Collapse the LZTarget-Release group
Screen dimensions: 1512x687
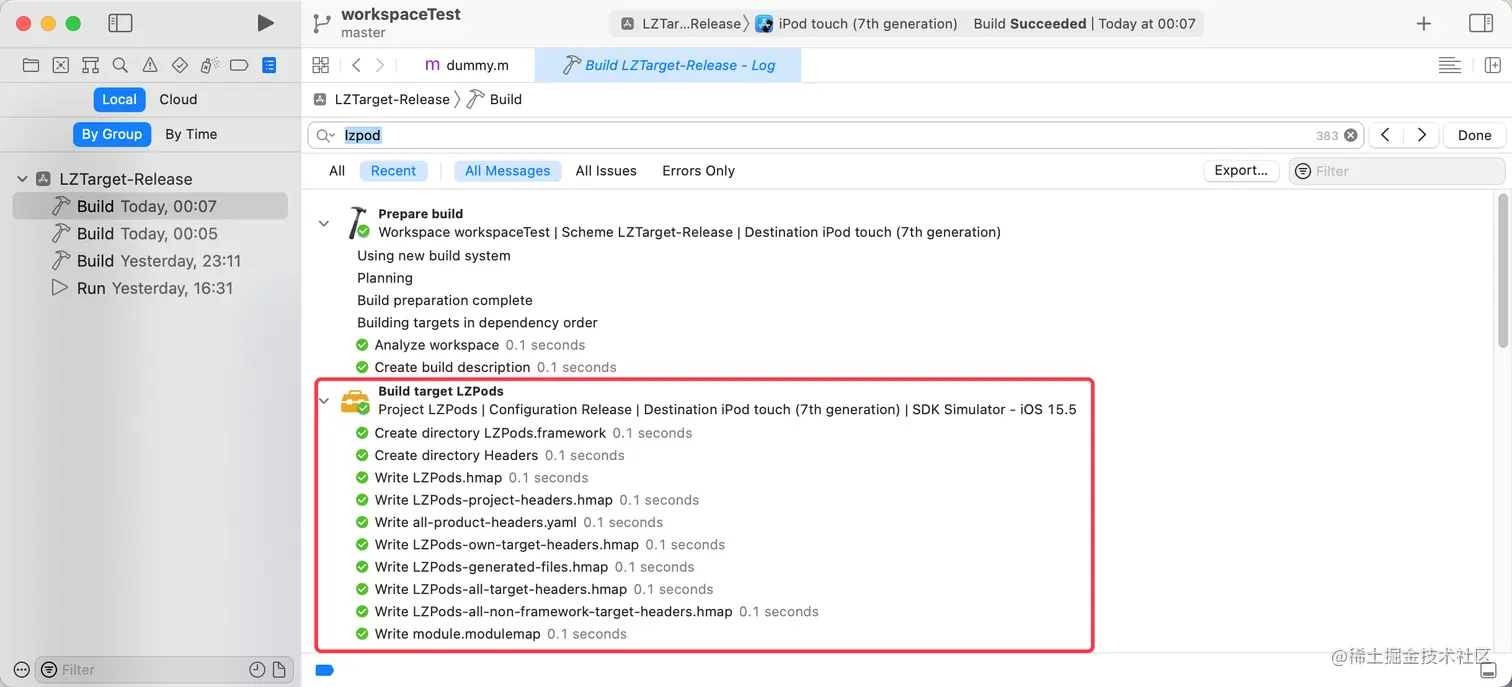[22, 179]
